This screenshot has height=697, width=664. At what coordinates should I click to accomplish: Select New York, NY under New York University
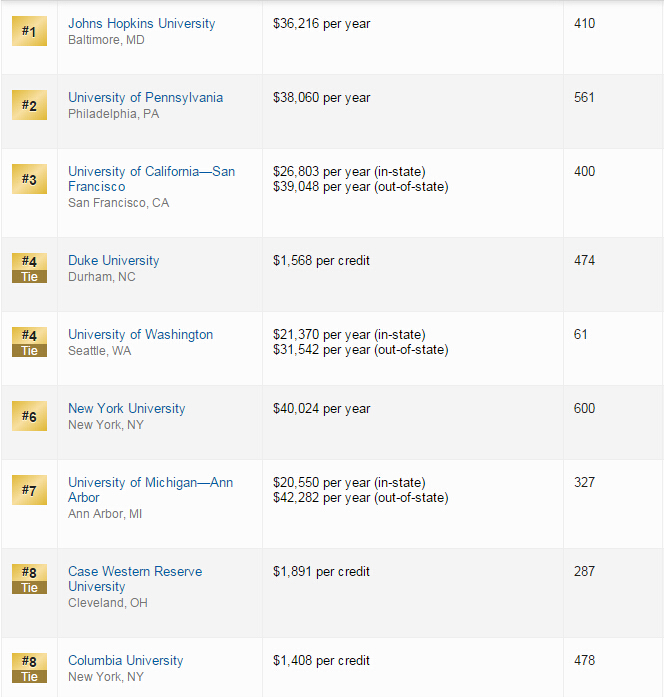point(106,425)
